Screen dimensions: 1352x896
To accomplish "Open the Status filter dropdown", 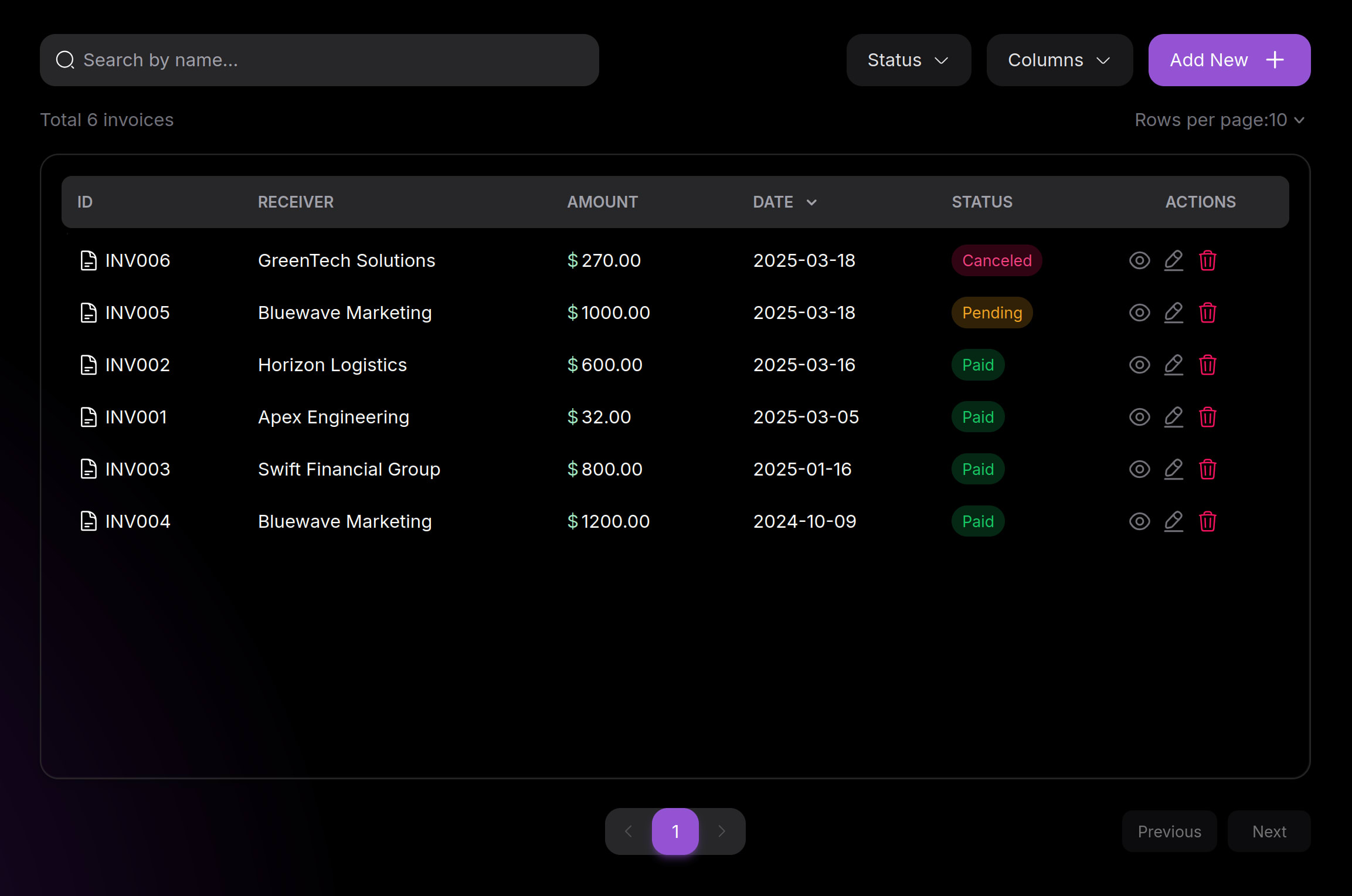I will [908, 60].
